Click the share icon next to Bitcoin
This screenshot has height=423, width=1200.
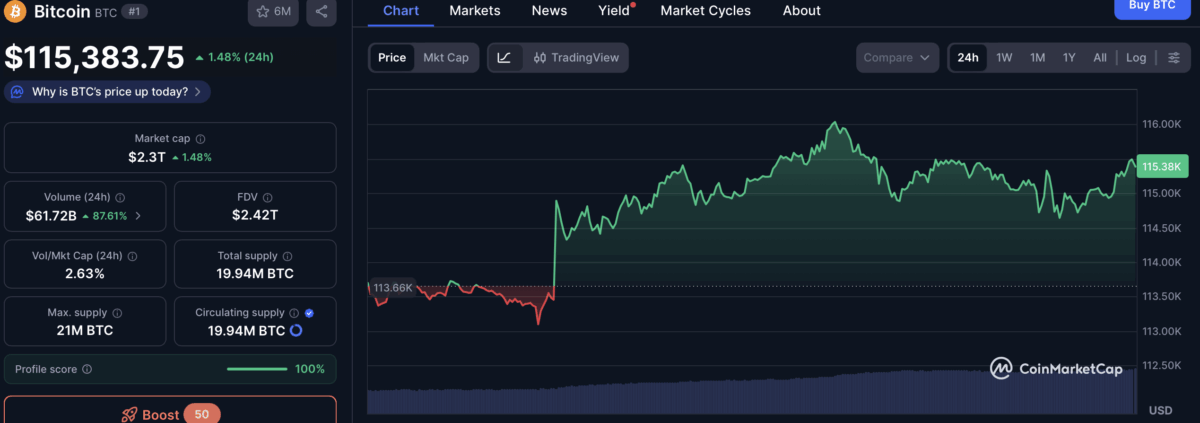[x=321, y=12]
